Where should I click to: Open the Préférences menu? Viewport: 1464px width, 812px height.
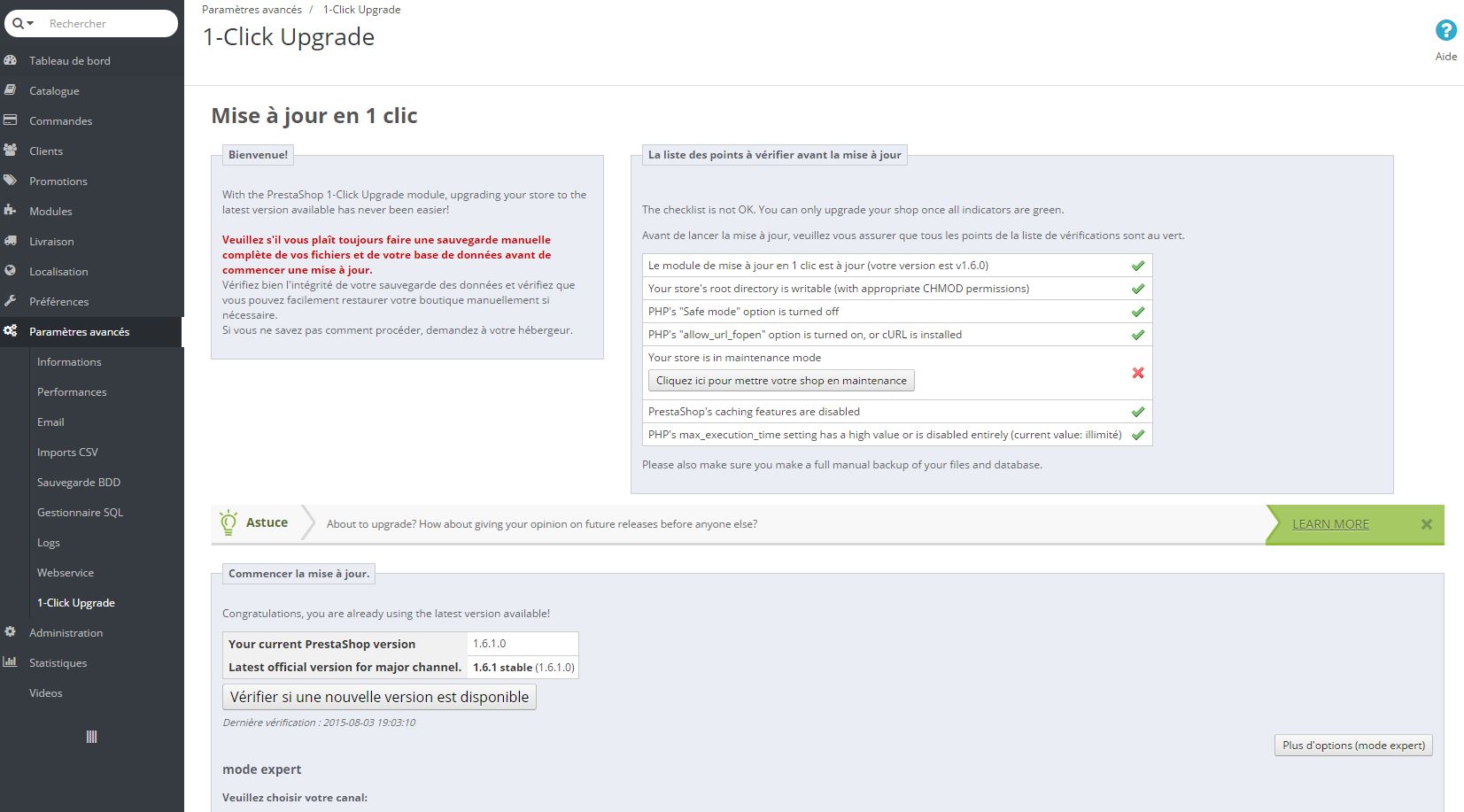point(58,302)
